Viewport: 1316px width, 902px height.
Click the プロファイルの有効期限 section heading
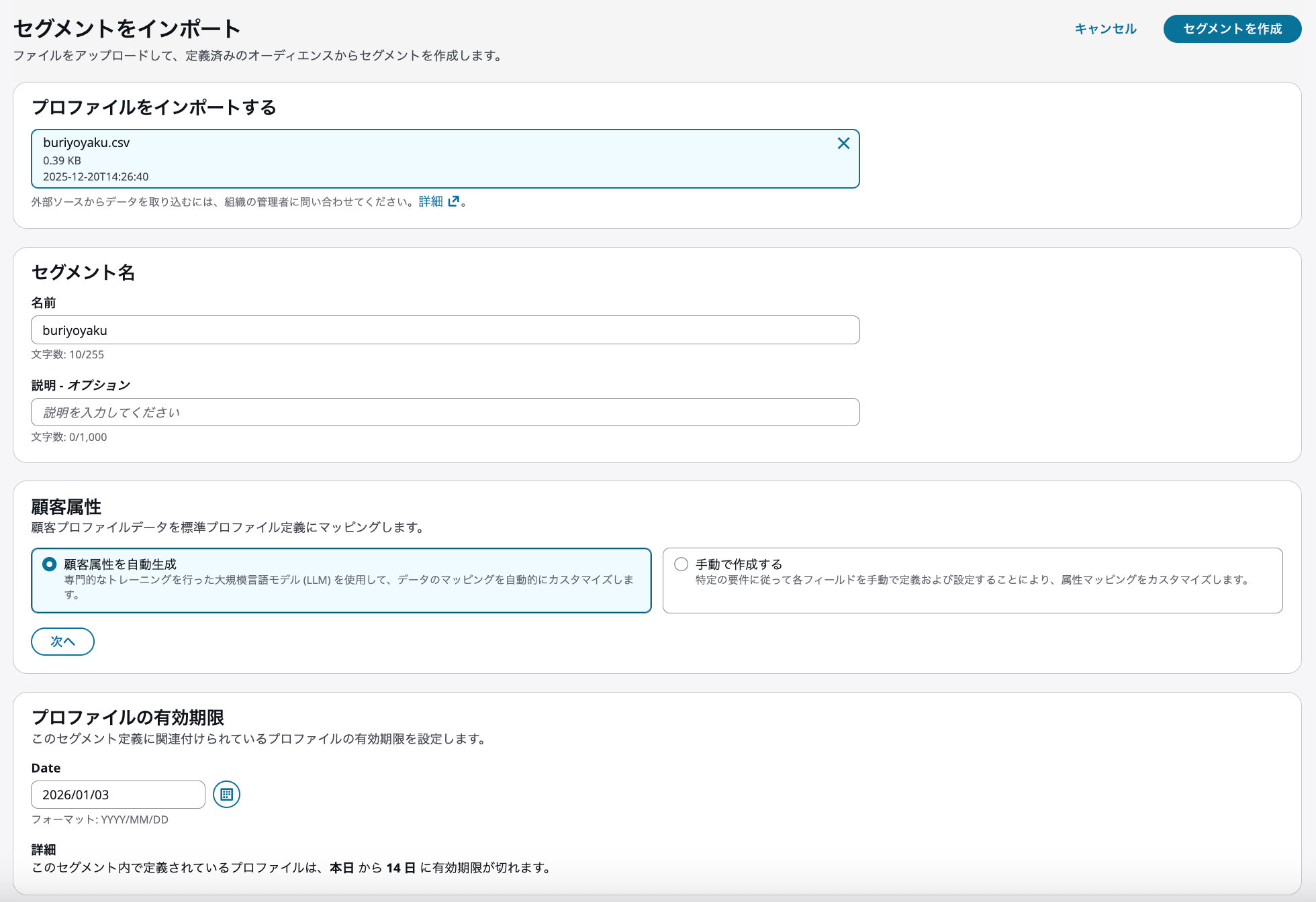coord(128,717)
